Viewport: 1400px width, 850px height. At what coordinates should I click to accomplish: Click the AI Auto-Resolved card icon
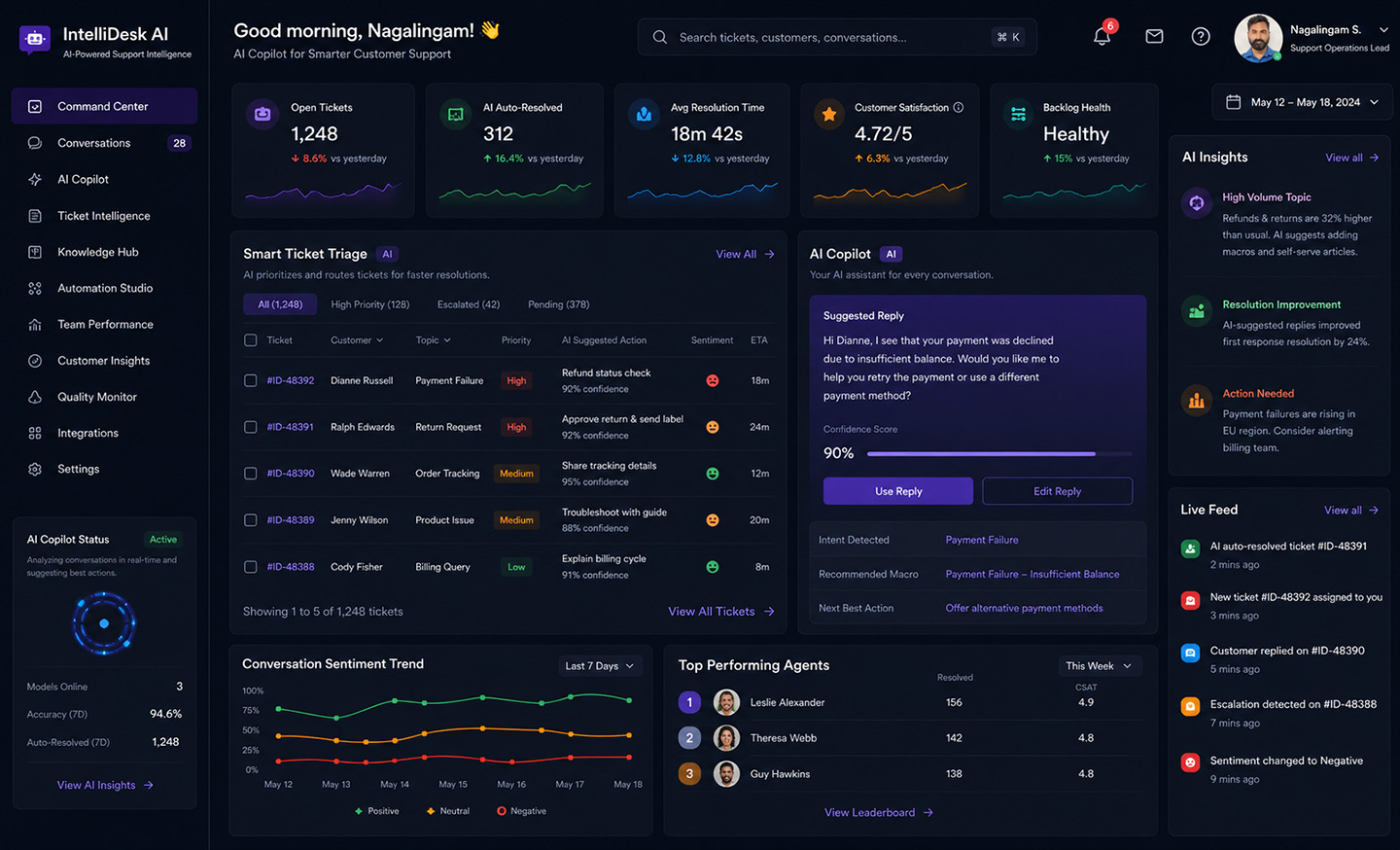click(x=455, y=114)
